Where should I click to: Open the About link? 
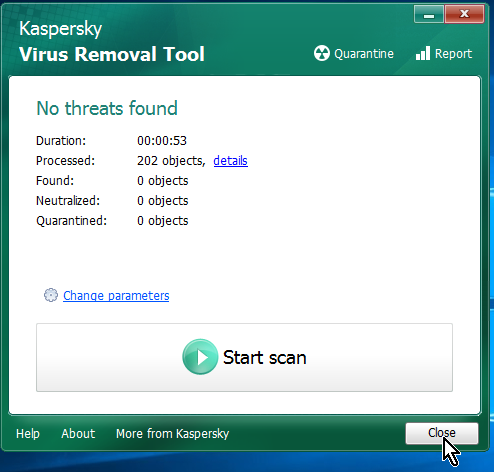click(x=78, y=434)
